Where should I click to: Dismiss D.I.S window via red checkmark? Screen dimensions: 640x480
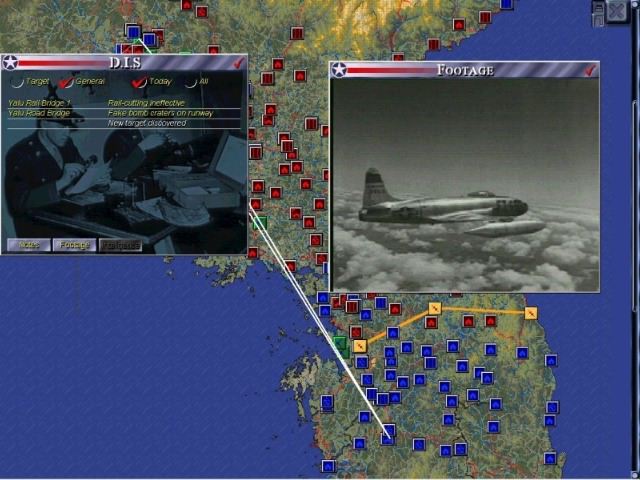pyautogui.click(x=238, y=63)
